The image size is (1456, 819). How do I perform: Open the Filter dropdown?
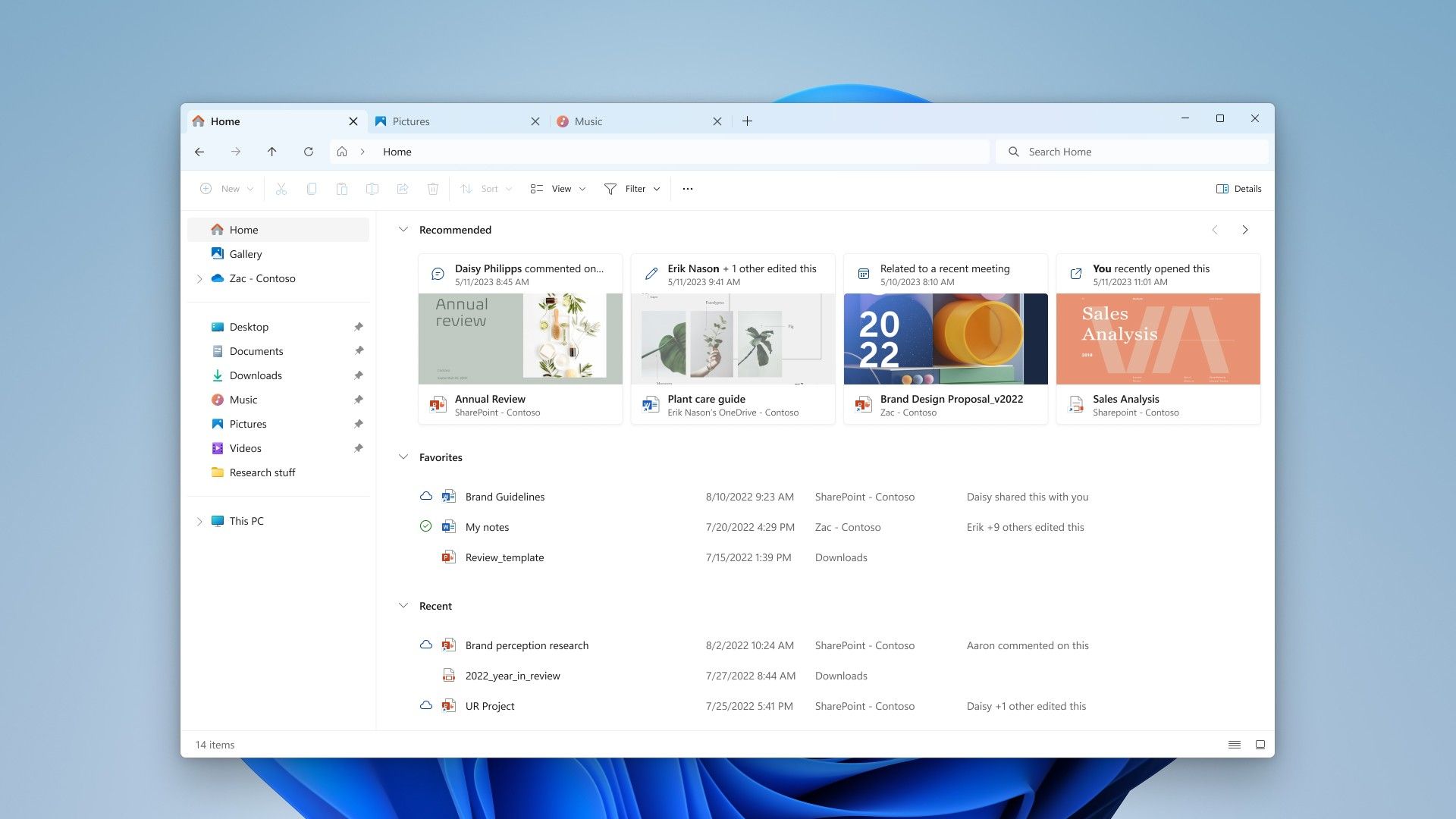pyautogui.click(x=632, y=189)
